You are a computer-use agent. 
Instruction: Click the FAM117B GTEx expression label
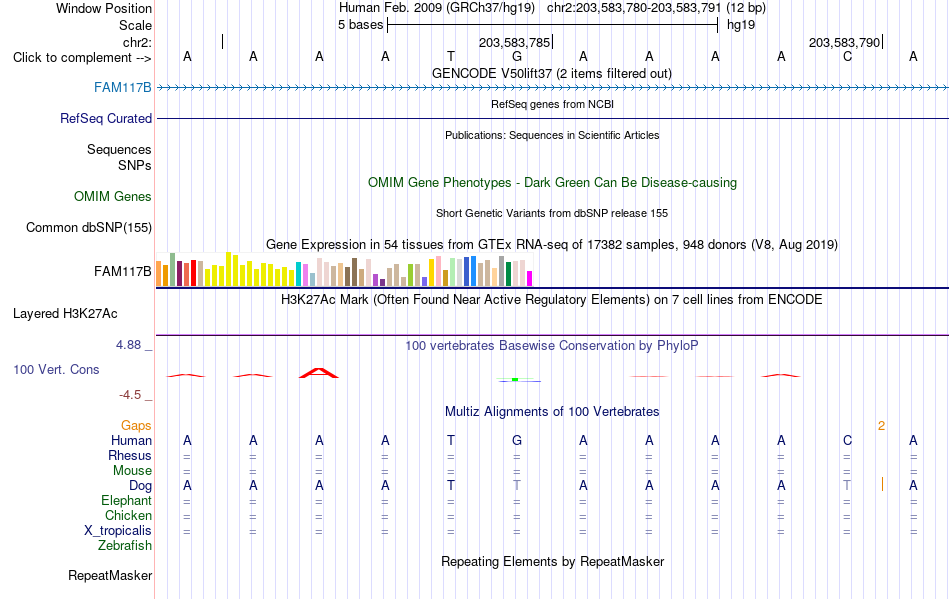(x=122, y=271)
